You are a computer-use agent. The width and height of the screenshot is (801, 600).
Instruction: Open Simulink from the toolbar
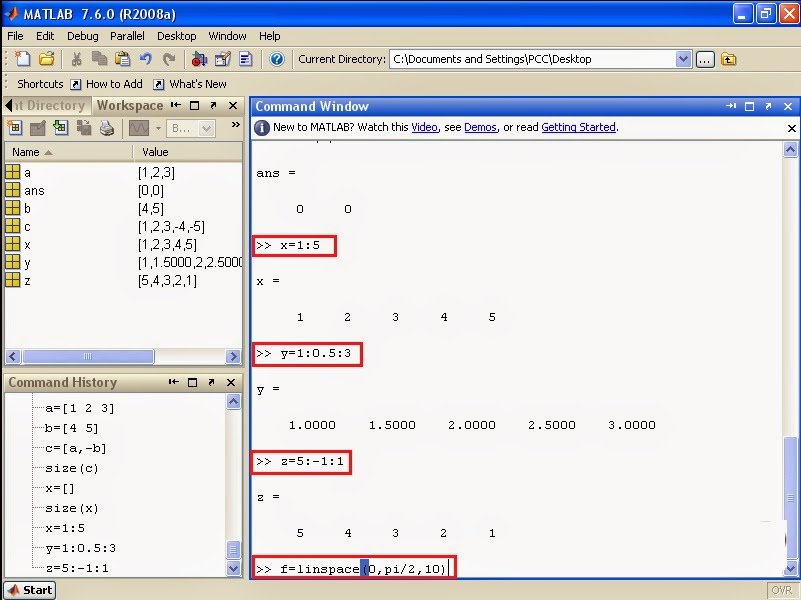click(x=198, y=59)
